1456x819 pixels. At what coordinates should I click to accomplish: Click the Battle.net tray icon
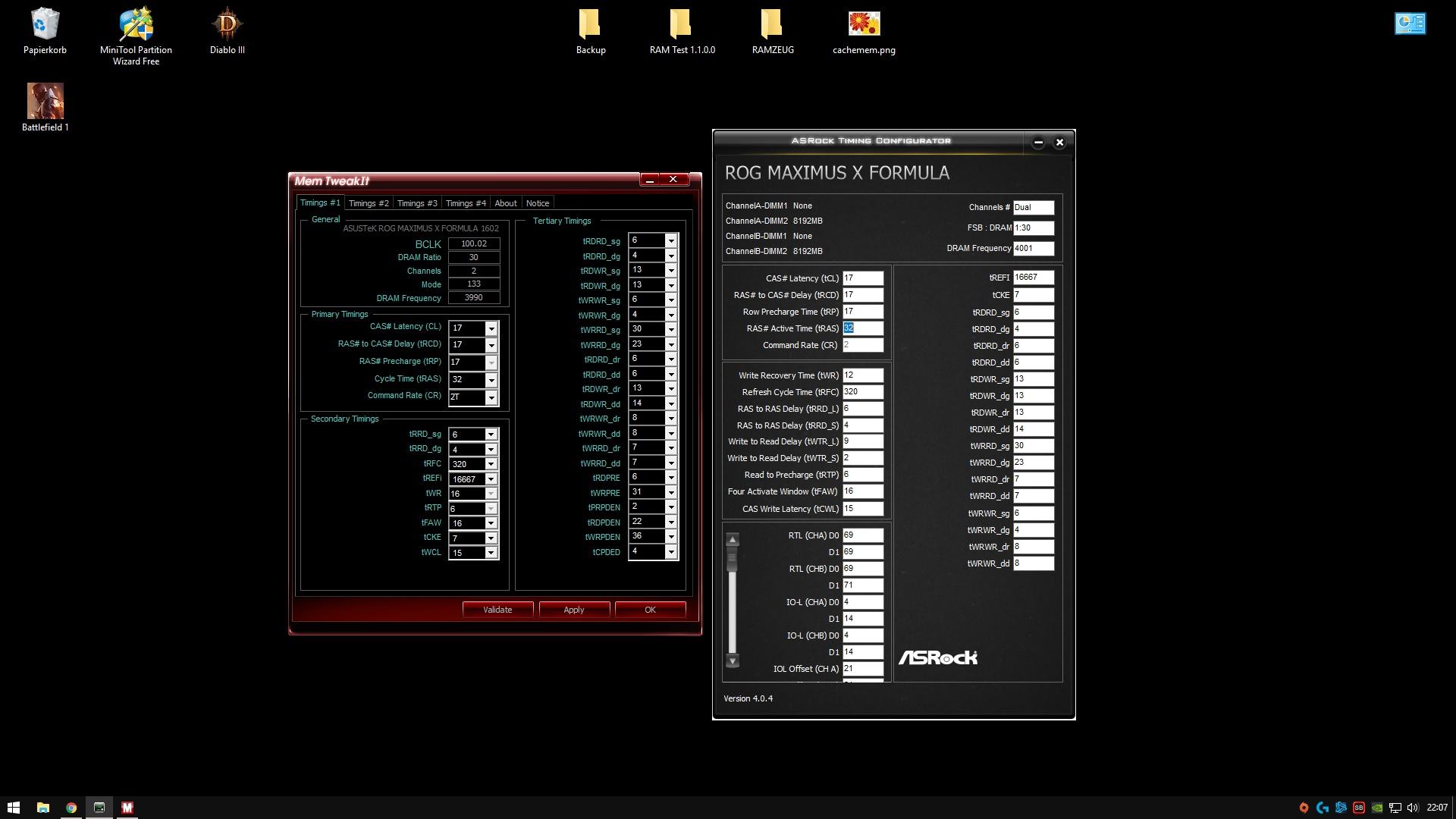[1341, 808]
